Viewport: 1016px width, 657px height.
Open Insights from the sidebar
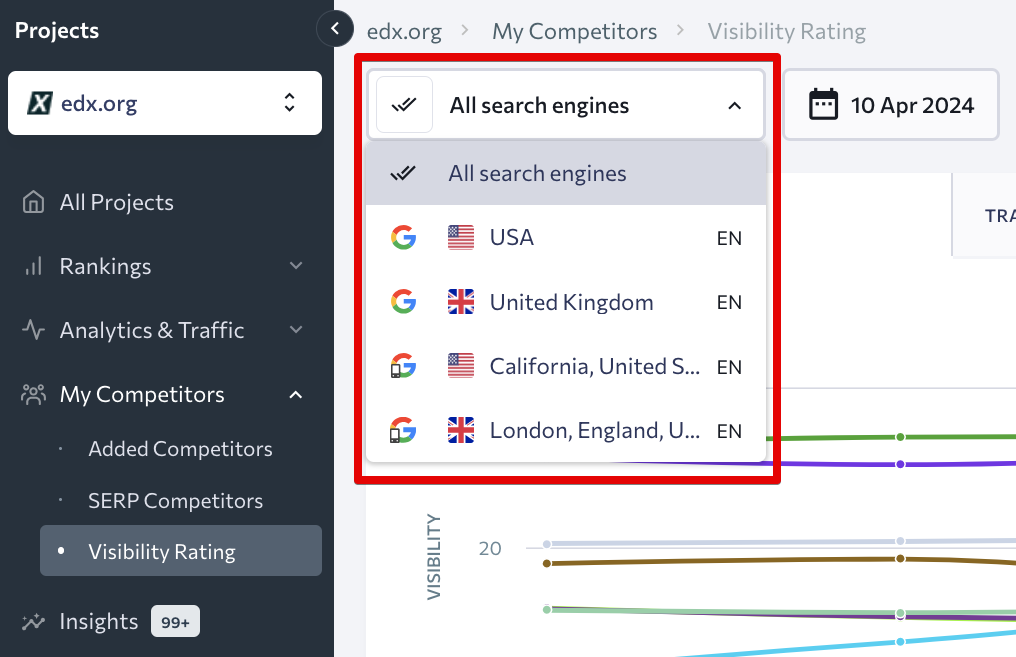(x=98, y=621)
